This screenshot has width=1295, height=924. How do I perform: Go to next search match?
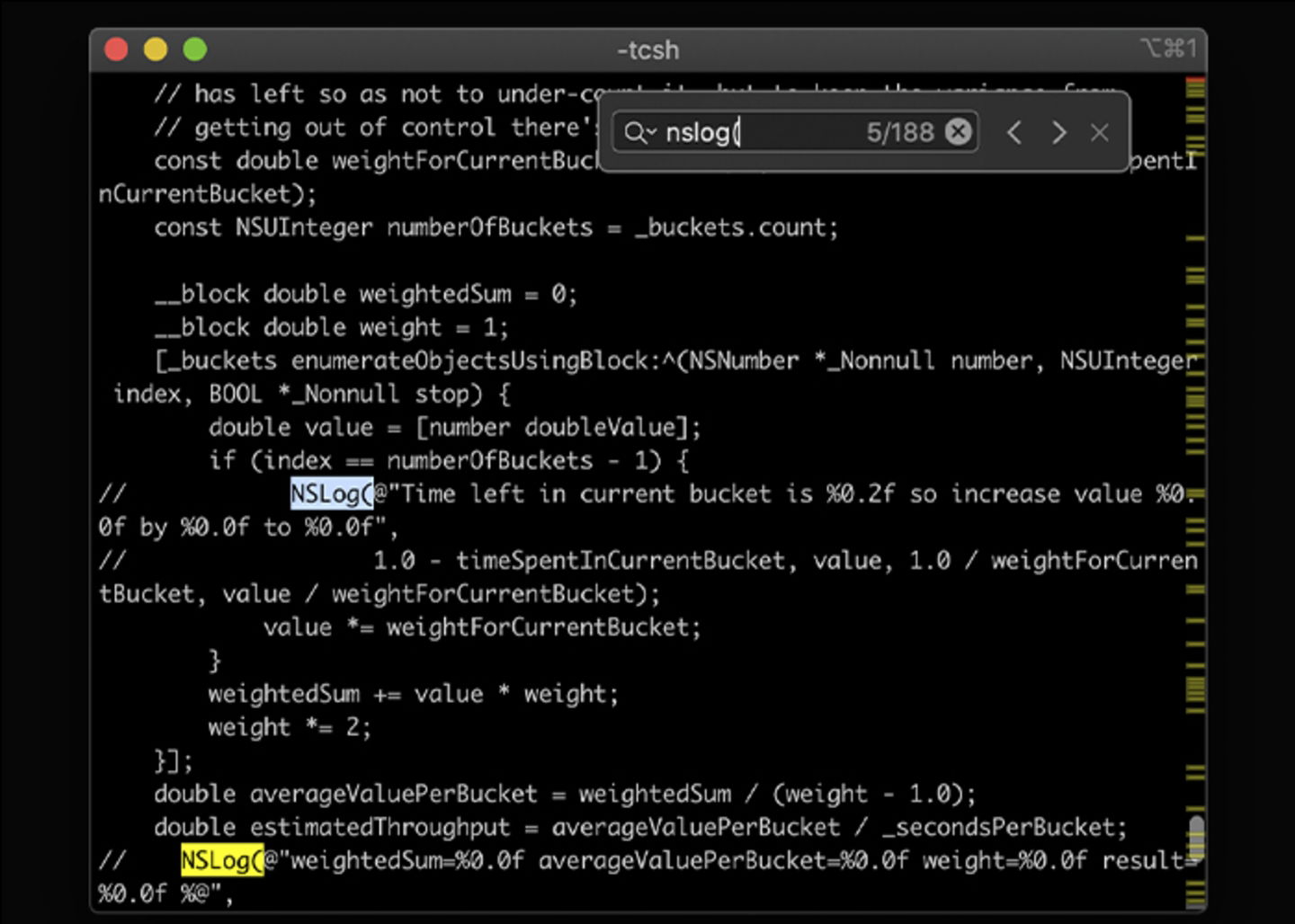1058,133
